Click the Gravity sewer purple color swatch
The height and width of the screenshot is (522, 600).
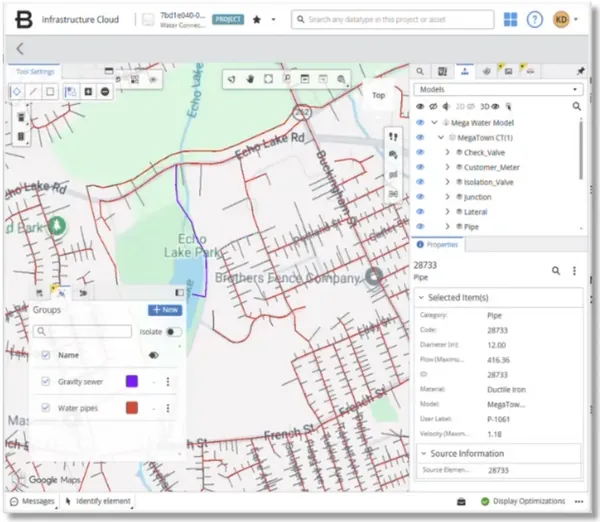tap(132, 381)
